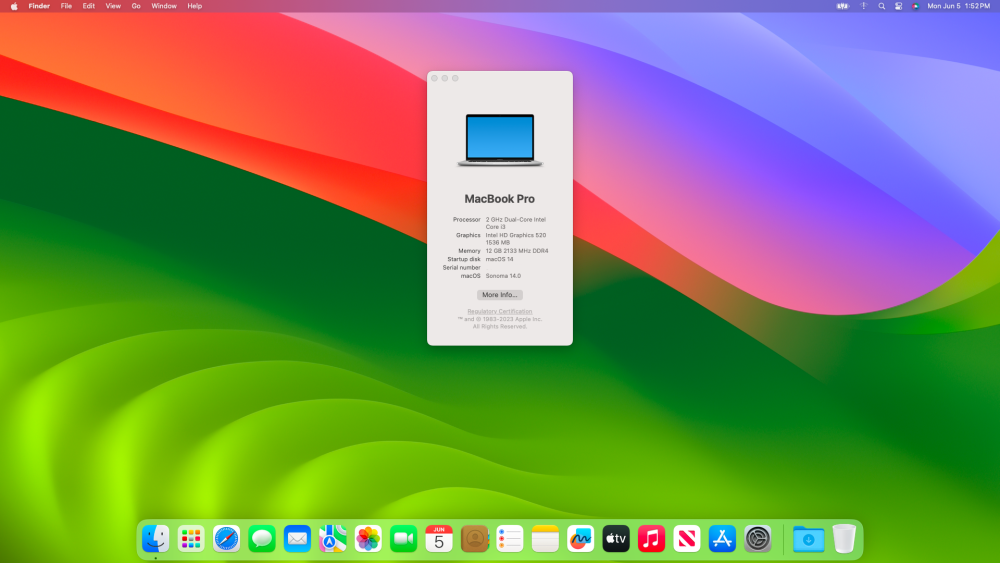Open the Finder menu
The height and width of the screenshot is (563, 1000).
point(39,6)
